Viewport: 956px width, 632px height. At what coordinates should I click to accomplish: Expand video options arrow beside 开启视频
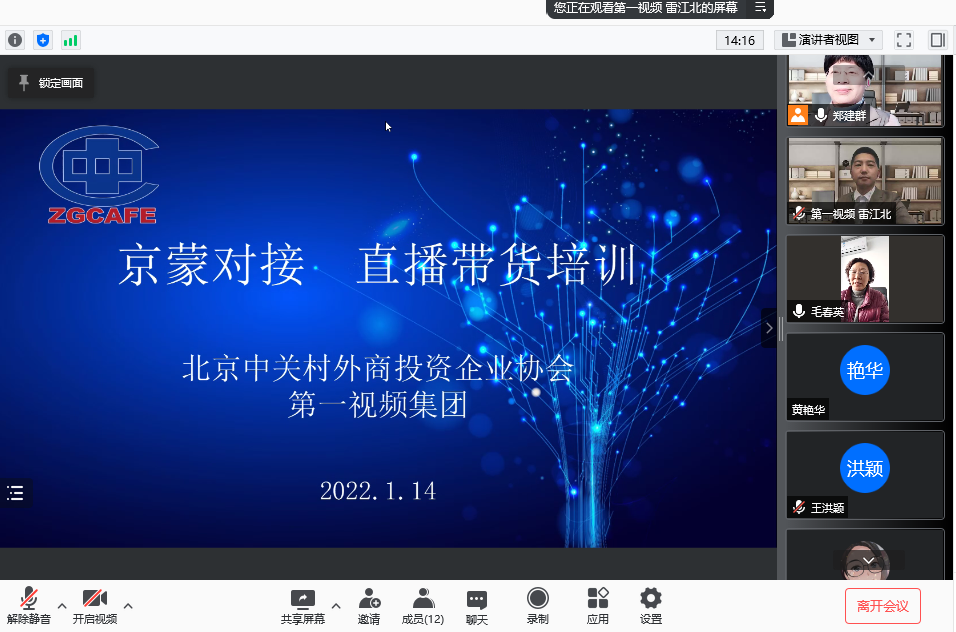coord(128,606)
